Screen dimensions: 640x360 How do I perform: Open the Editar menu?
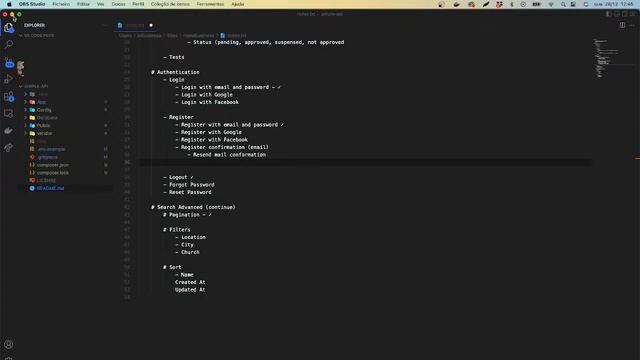tap(83, 4)
